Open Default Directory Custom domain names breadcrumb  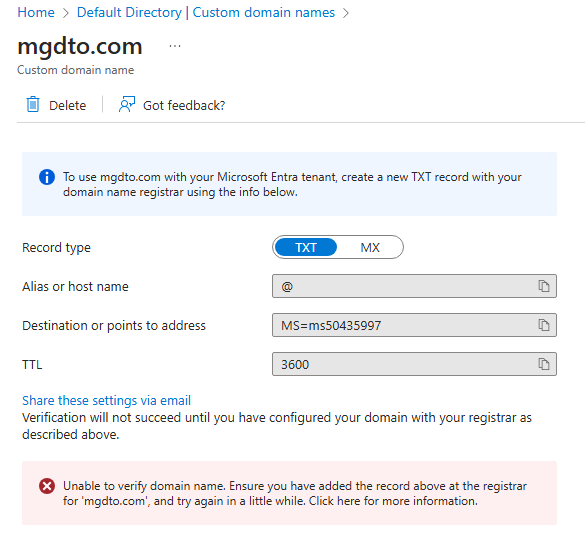pos(206,12)
